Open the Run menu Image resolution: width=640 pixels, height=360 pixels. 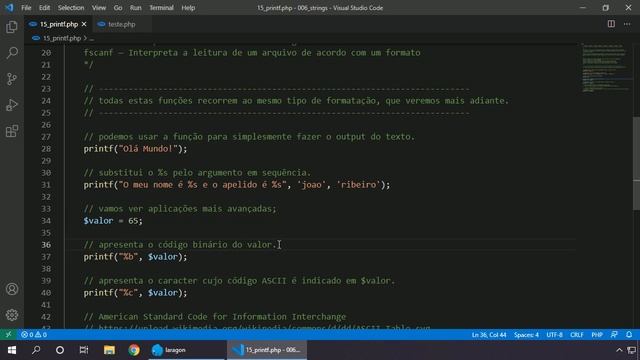136,8
